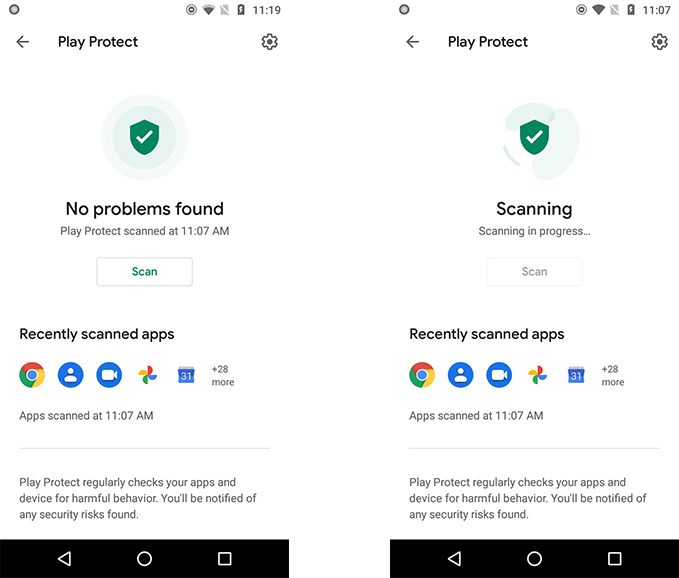Select the Calendar 31 icon on the left screen
679x578 pixels.
coord(186,375)
